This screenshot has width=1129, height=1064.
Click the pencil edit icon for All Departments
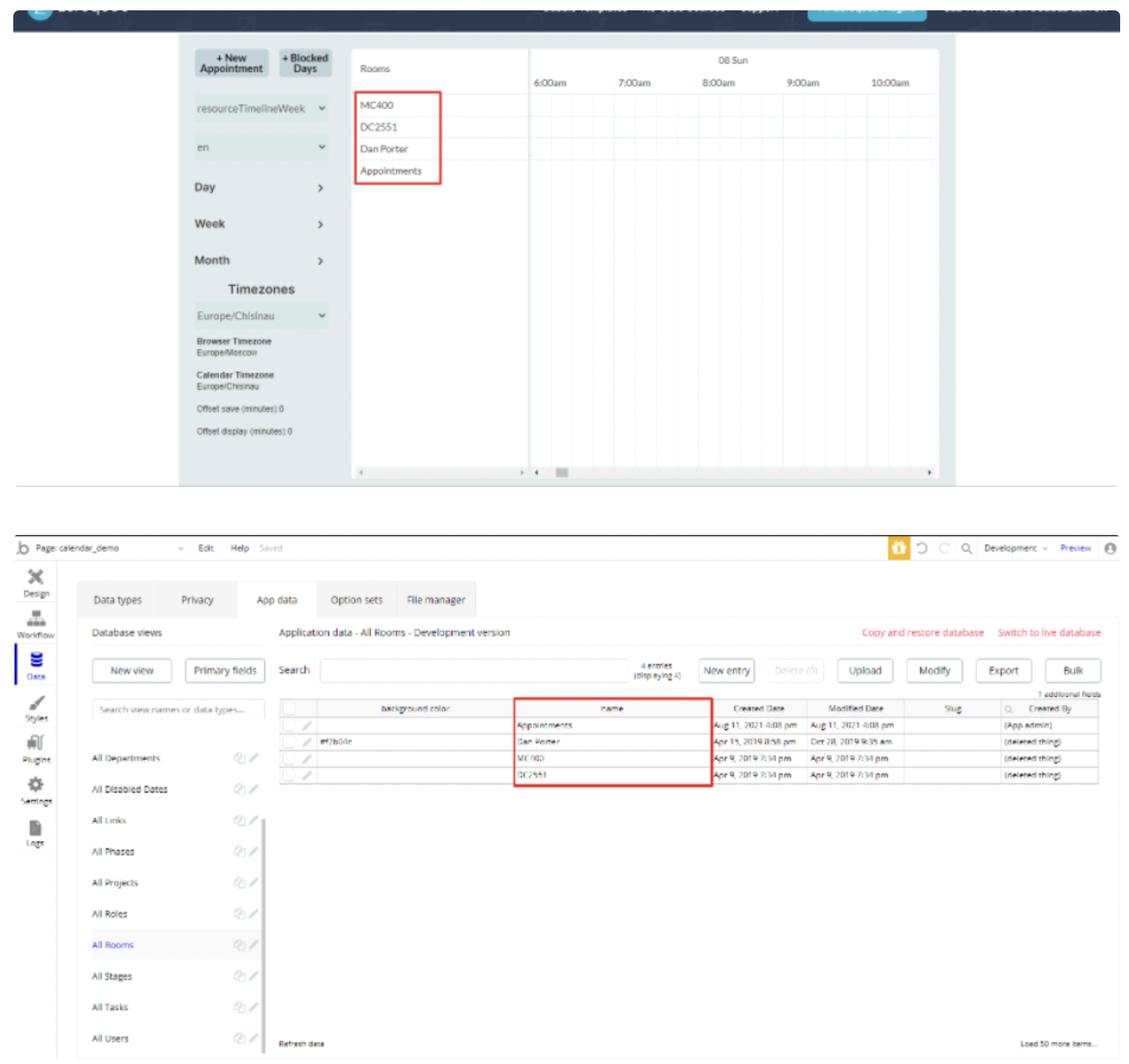coord(254,758)
